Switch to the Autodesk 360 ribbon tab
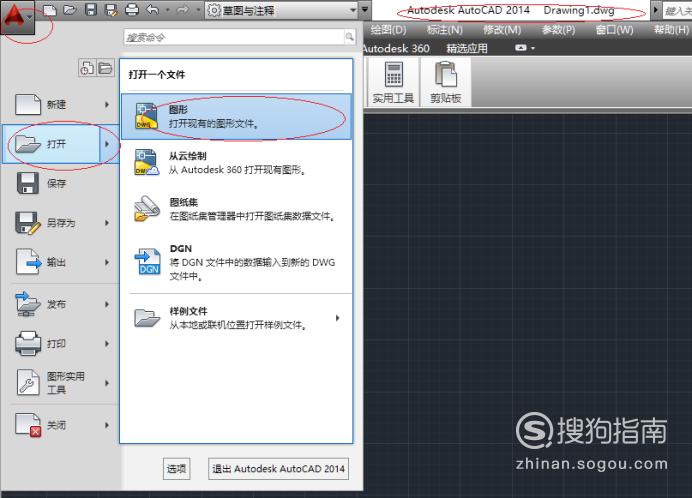This screenshot has height=498, width=692. coord(396,48)
